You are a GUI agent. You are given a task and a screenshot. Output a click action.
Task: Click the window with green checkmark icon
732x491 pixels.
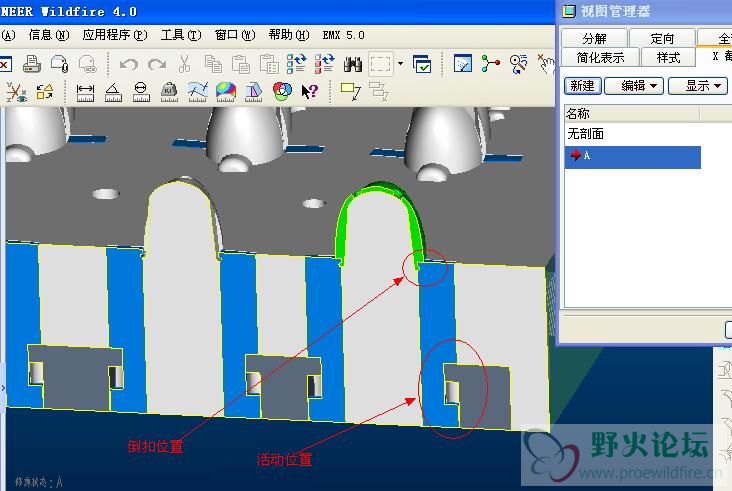click(422, 64)
